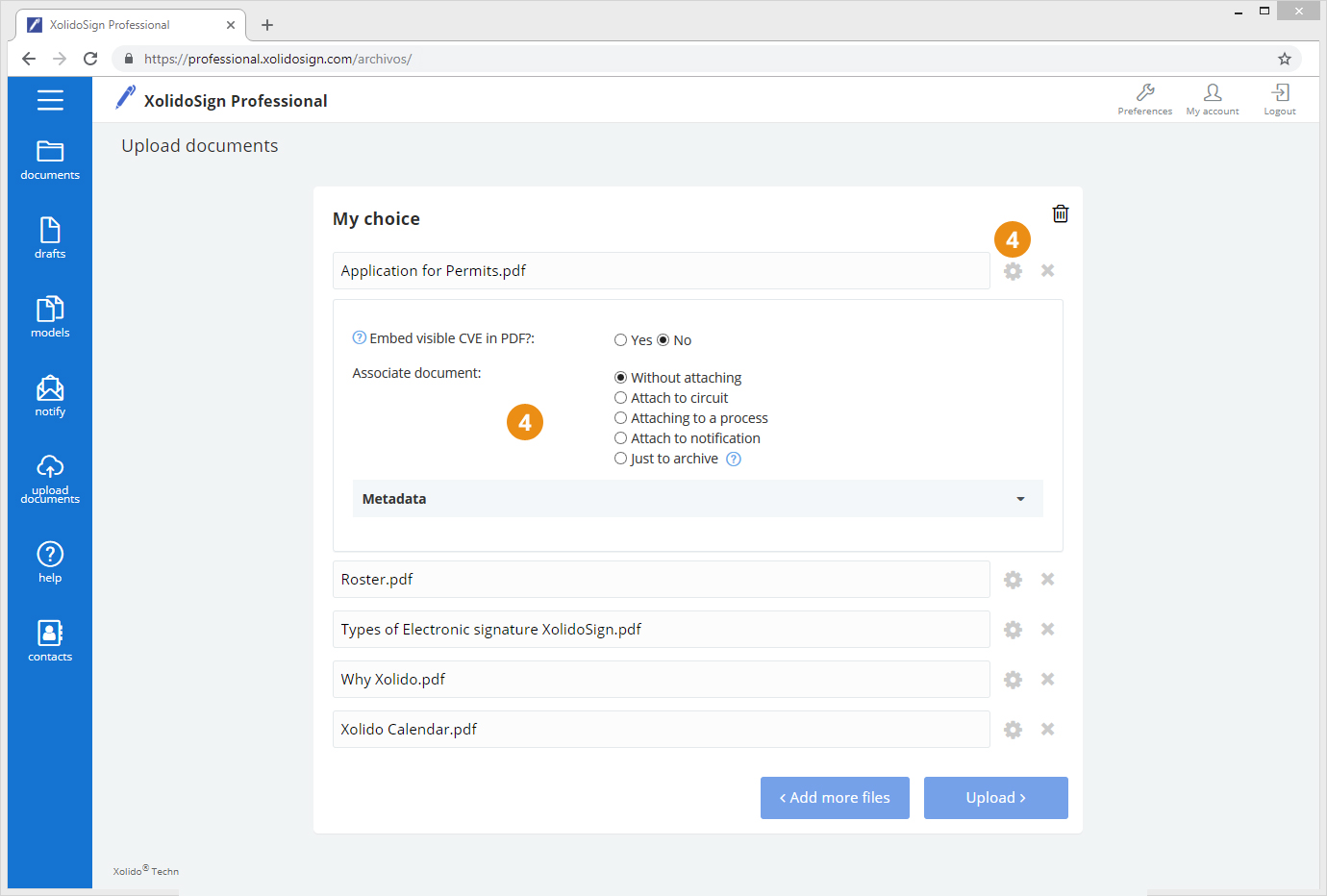Image resolution: width=1327 pixels, height=896 pixels.
Task: Click the Upload button
Action: [996, 798]
